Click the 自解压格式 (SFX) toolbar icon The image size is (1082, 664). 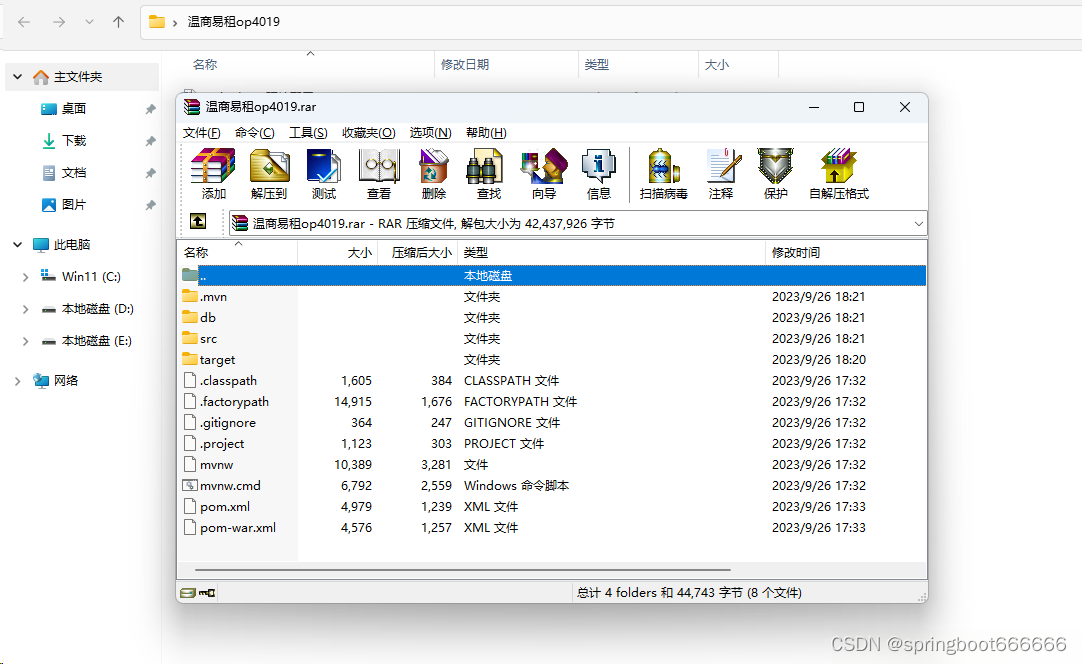coord(838,166)
